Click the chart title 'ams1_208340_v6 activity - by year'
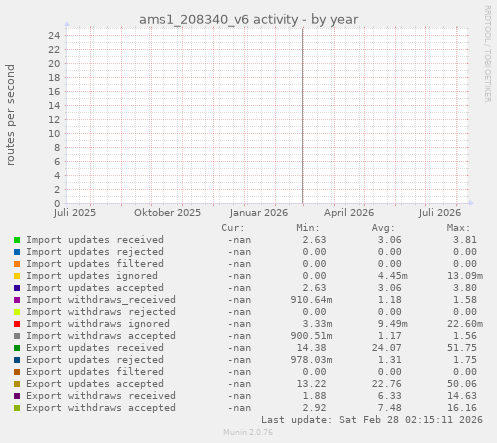The width and height of the screenshot is (497, 443). (248, 20)
